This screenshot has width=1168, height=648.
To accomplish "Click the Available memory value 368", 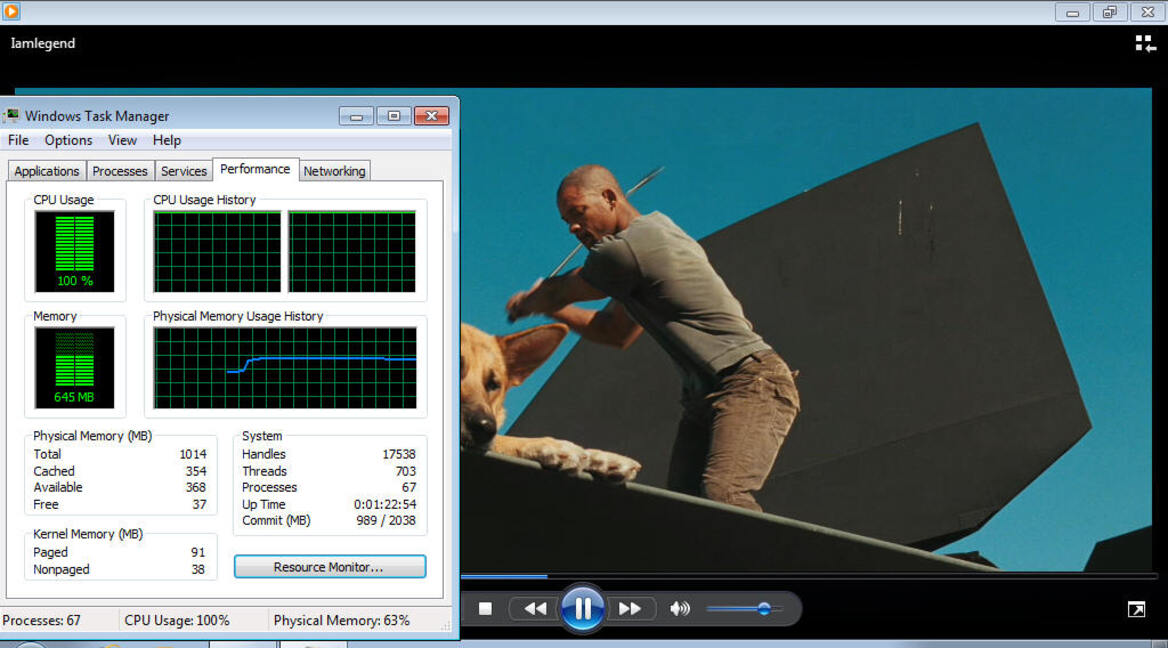I will coord(196,488).
